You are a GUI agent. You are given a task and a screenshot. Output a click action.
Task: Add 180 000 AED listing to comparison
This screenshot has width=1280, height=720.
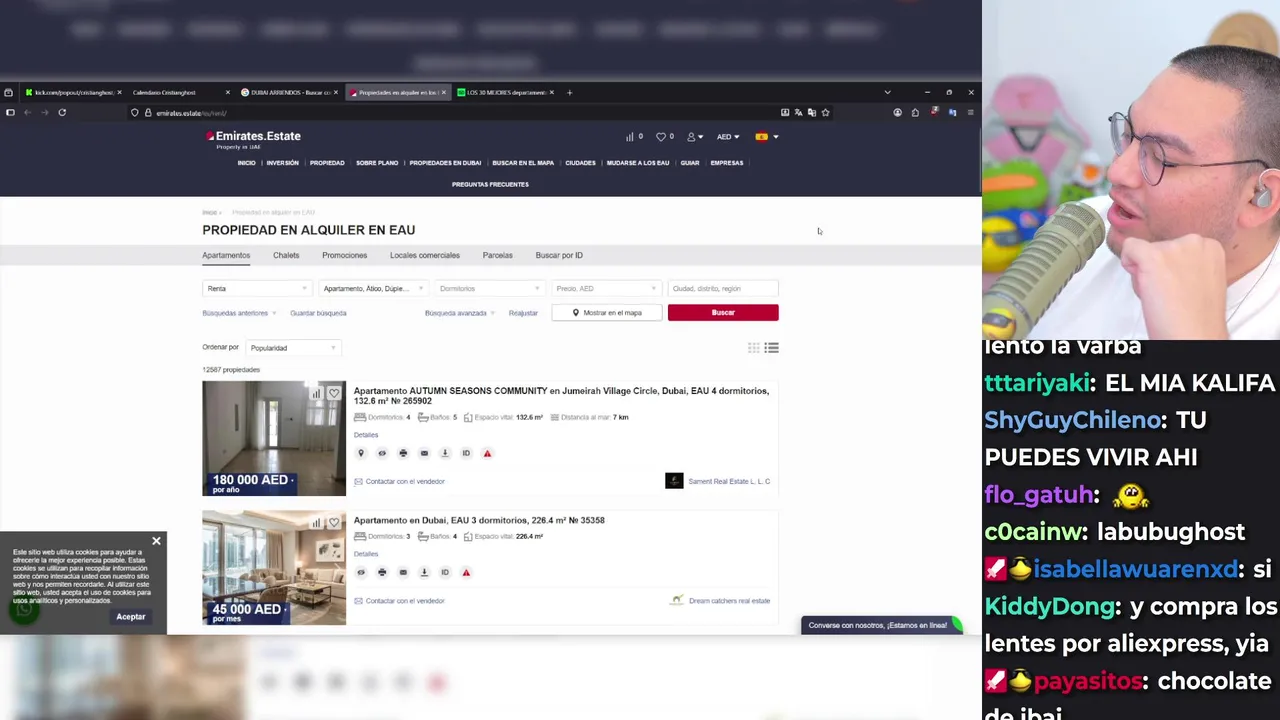point(317,393)
